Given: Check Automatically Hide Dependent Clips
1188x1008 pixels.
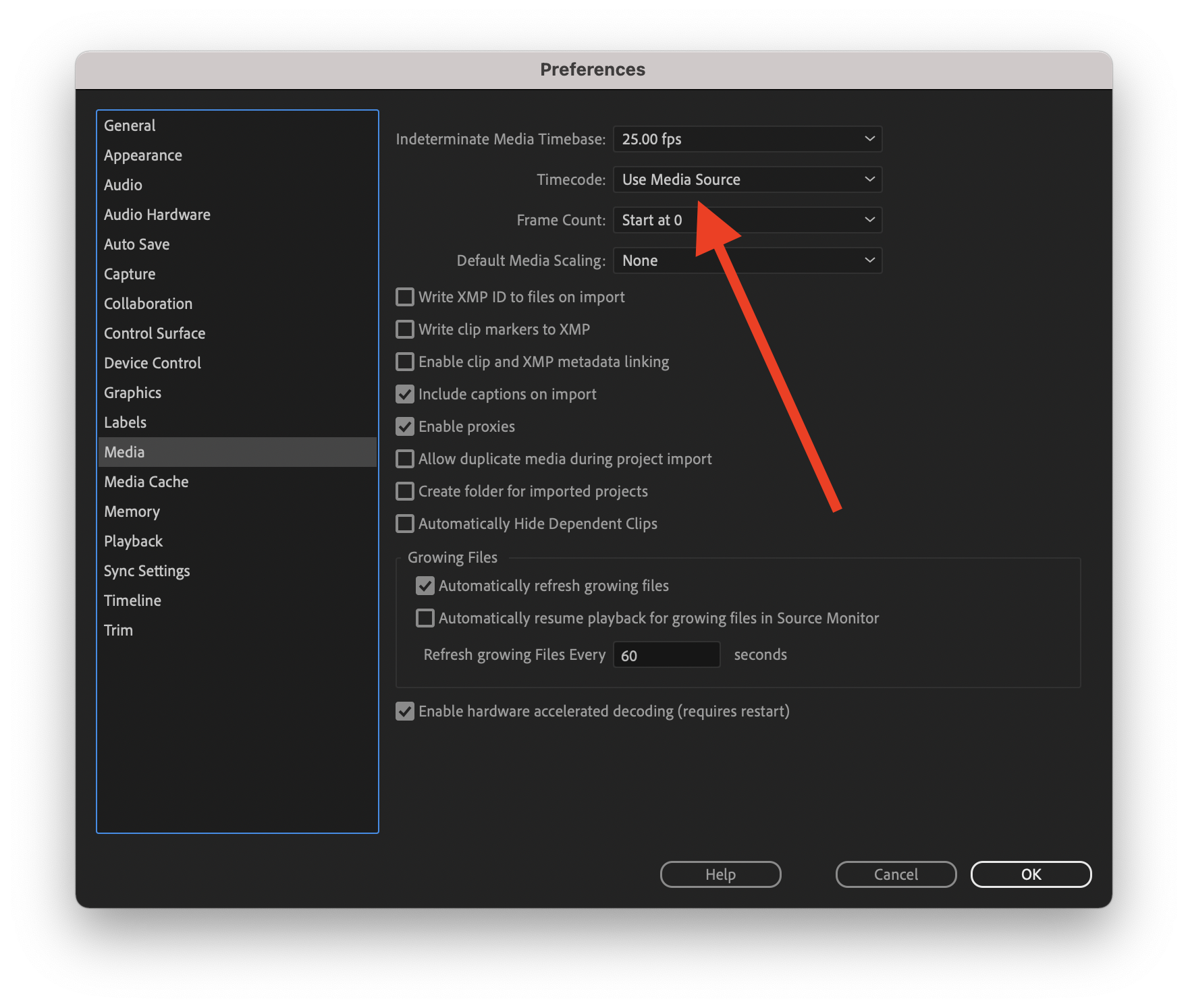Looking at the screenshot, I should 404,523.
